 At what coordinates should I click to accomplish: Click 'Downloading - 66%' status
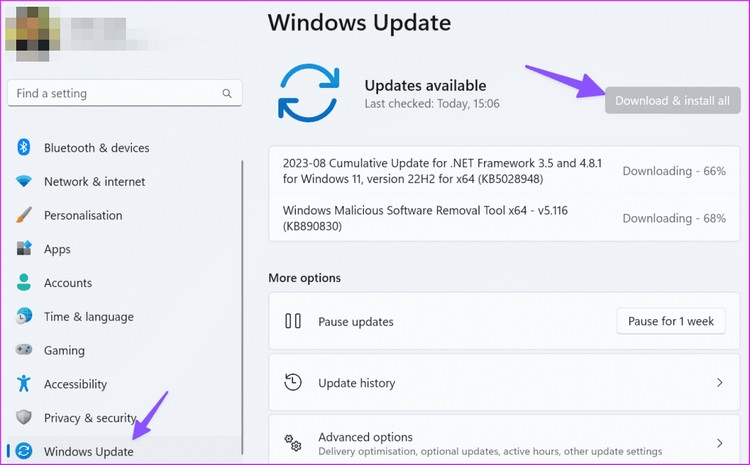click(x=674, y=171)
